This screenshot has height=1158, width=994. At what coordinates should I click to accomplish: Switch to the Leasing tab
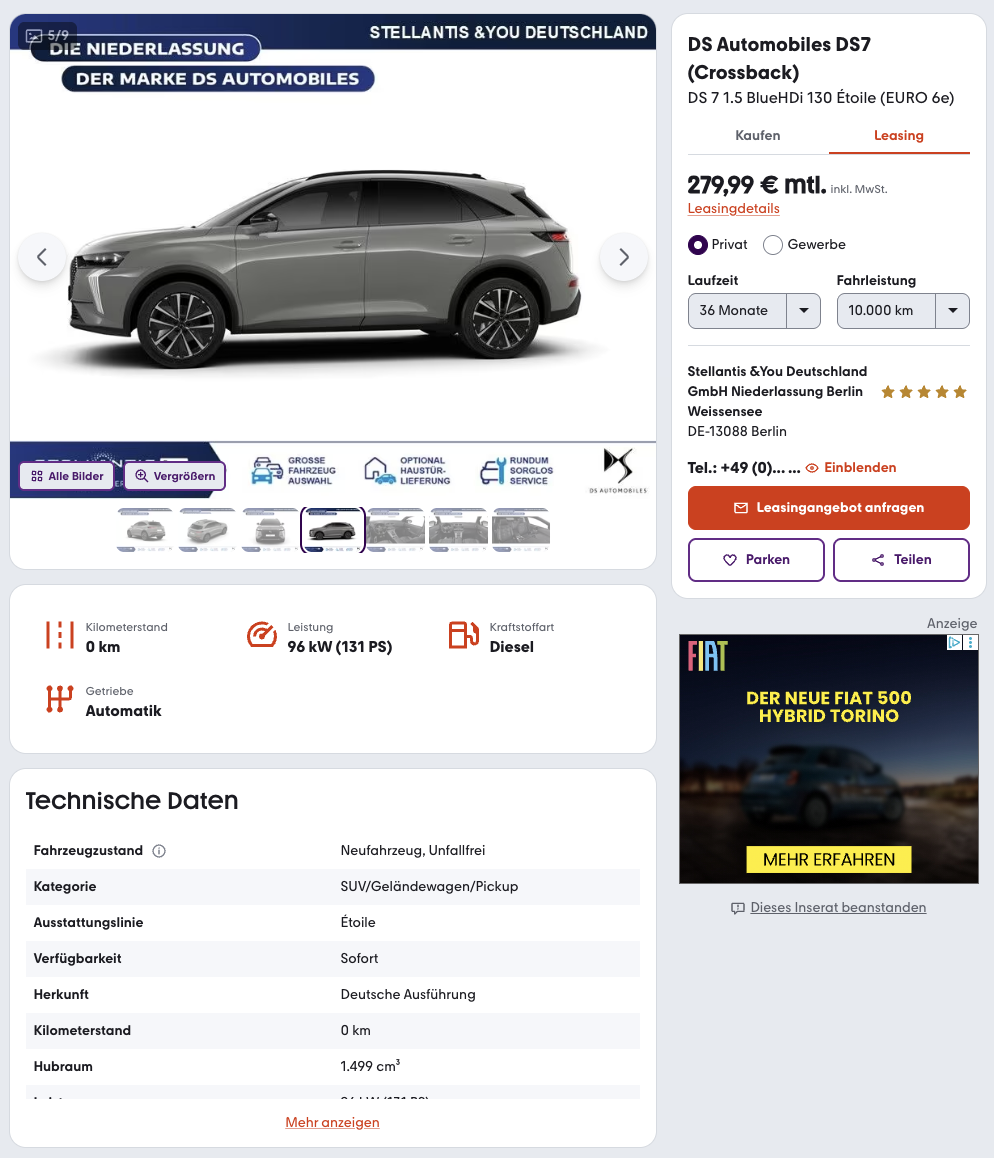899,135
